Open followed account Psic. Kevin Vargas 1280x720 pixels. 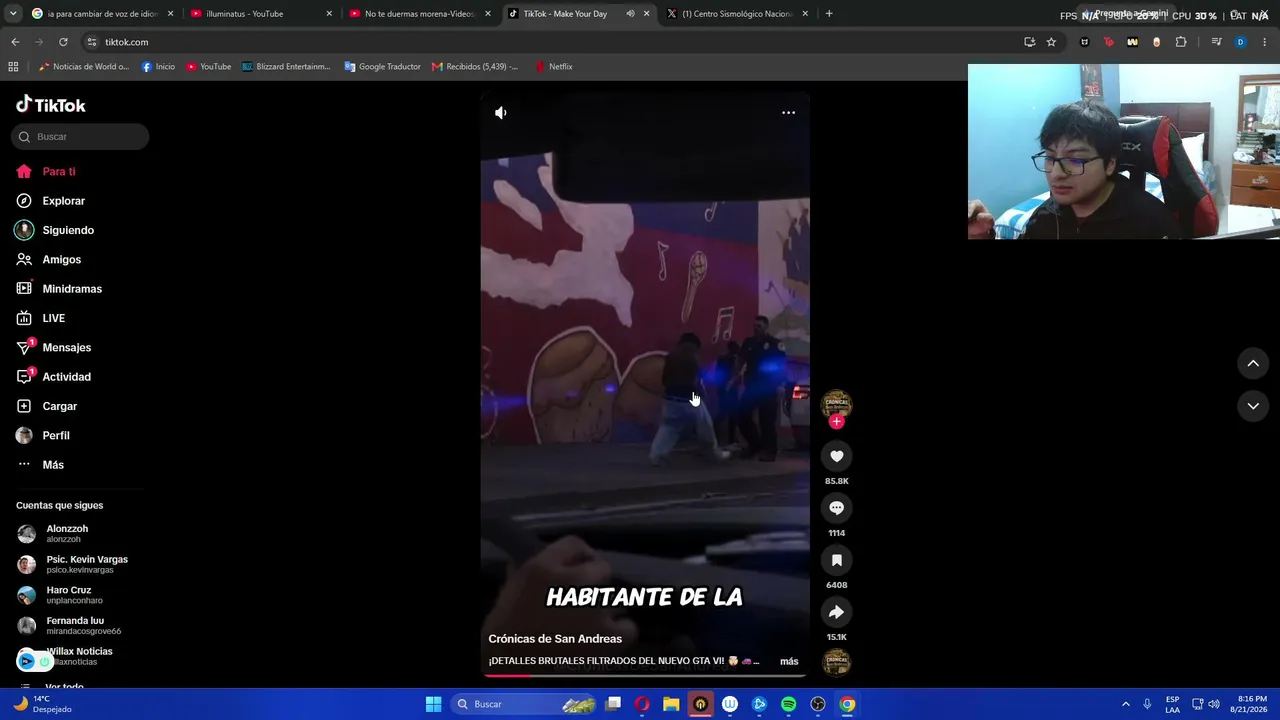tap(72, 564)
